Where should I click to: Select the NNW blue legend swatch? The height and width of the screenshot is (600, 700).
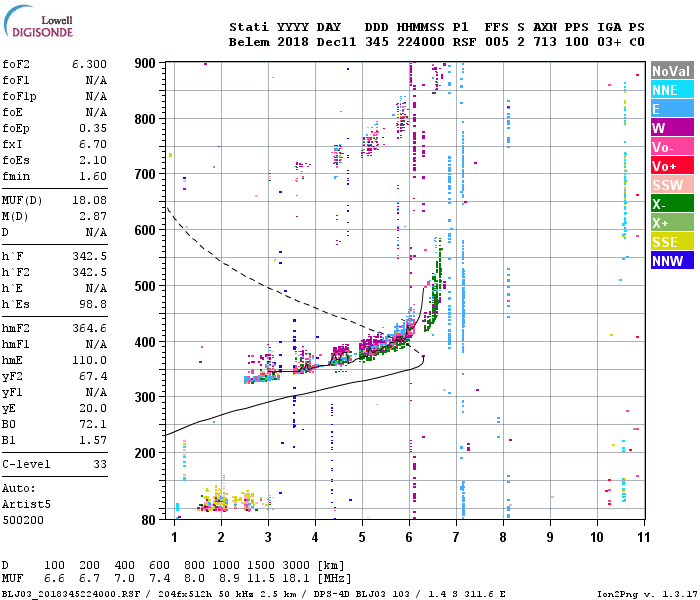(x=672, y=261)
